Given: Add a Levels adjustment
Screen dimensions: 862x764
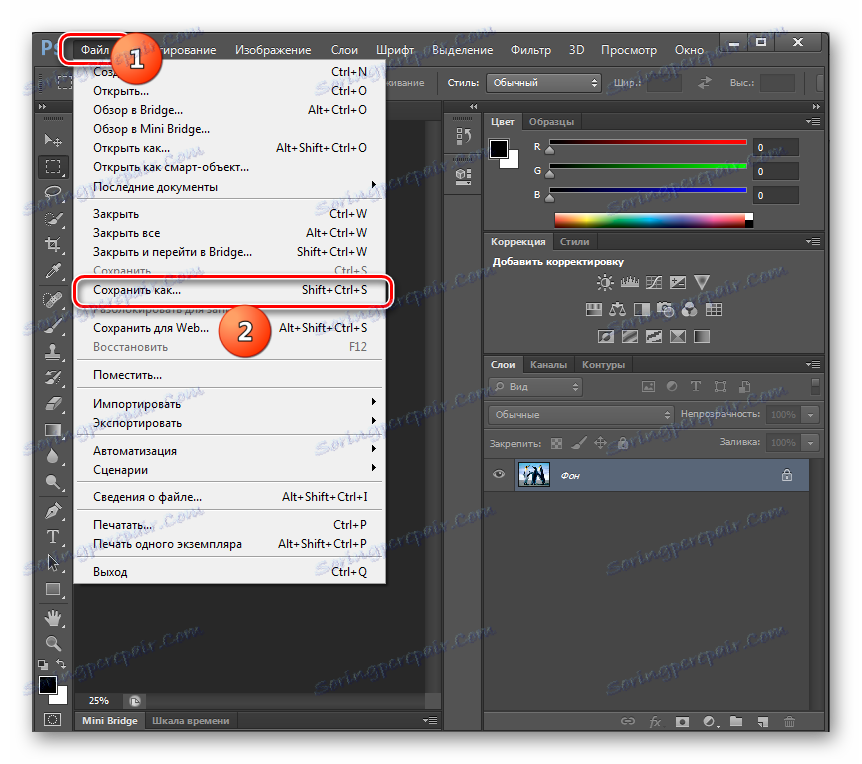Looking at the screenshot, I should click(x=629, y=283).
